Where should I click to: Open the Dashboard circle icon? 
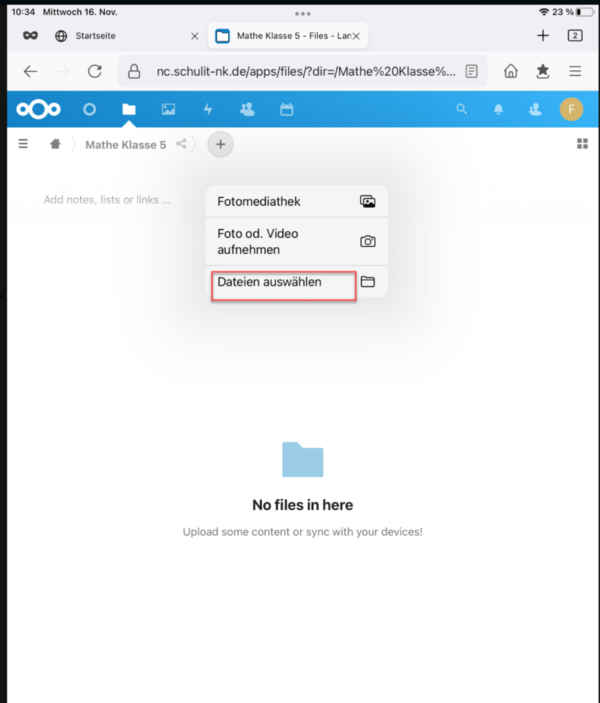point(89,109)
